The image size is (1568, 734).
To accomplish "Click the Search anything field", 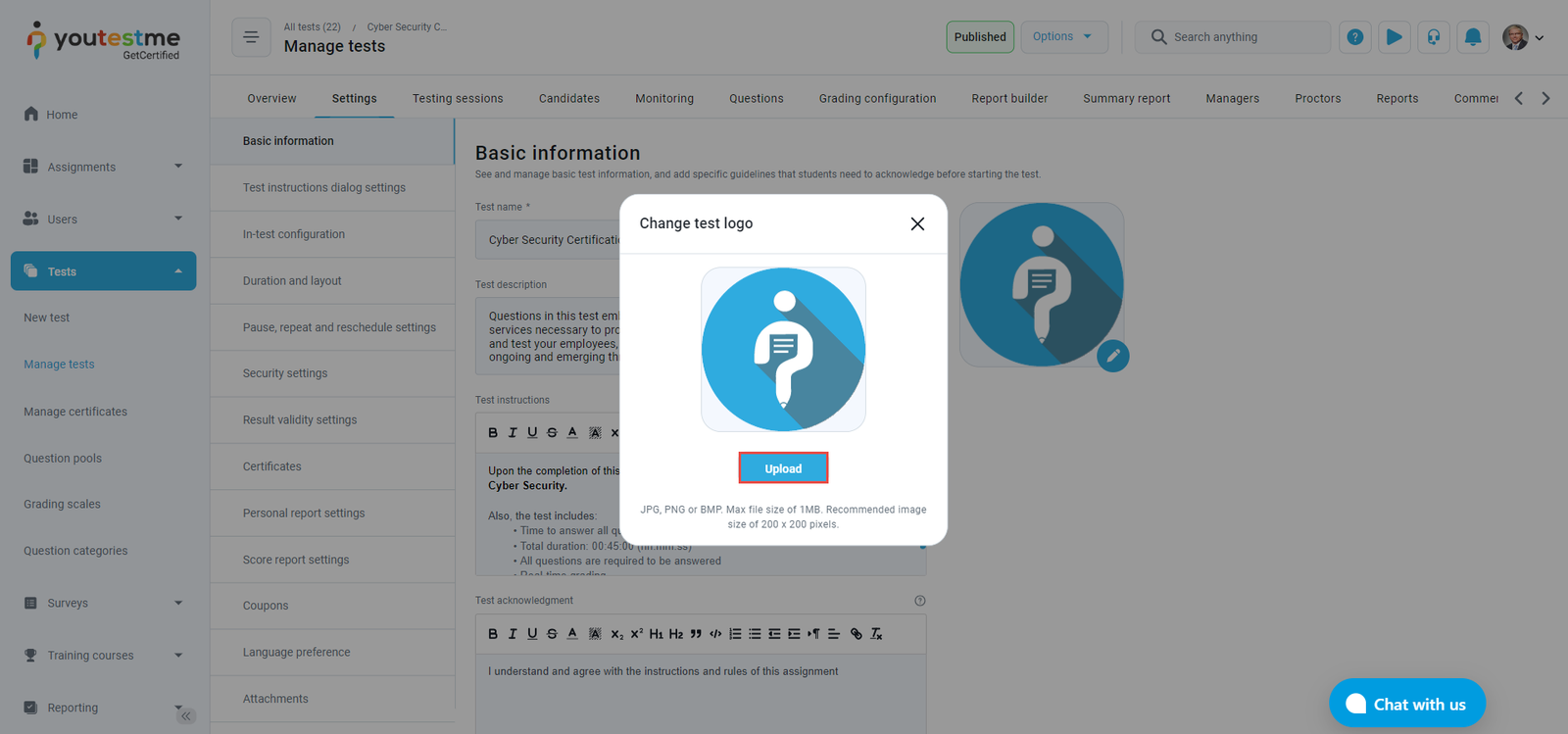I will point(1233,37).
